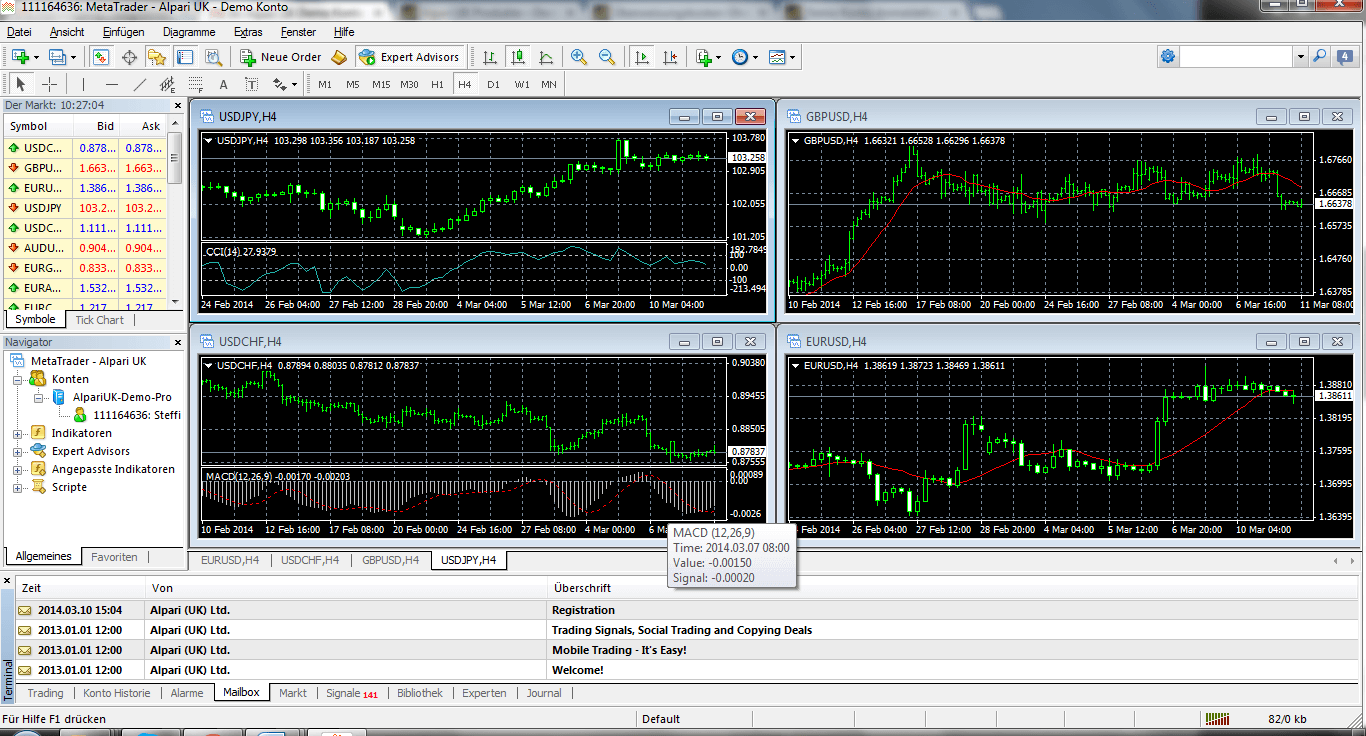Collapse the Konten tree node
The width and height of the screenshot is (1366, 736).
(17, 379)
